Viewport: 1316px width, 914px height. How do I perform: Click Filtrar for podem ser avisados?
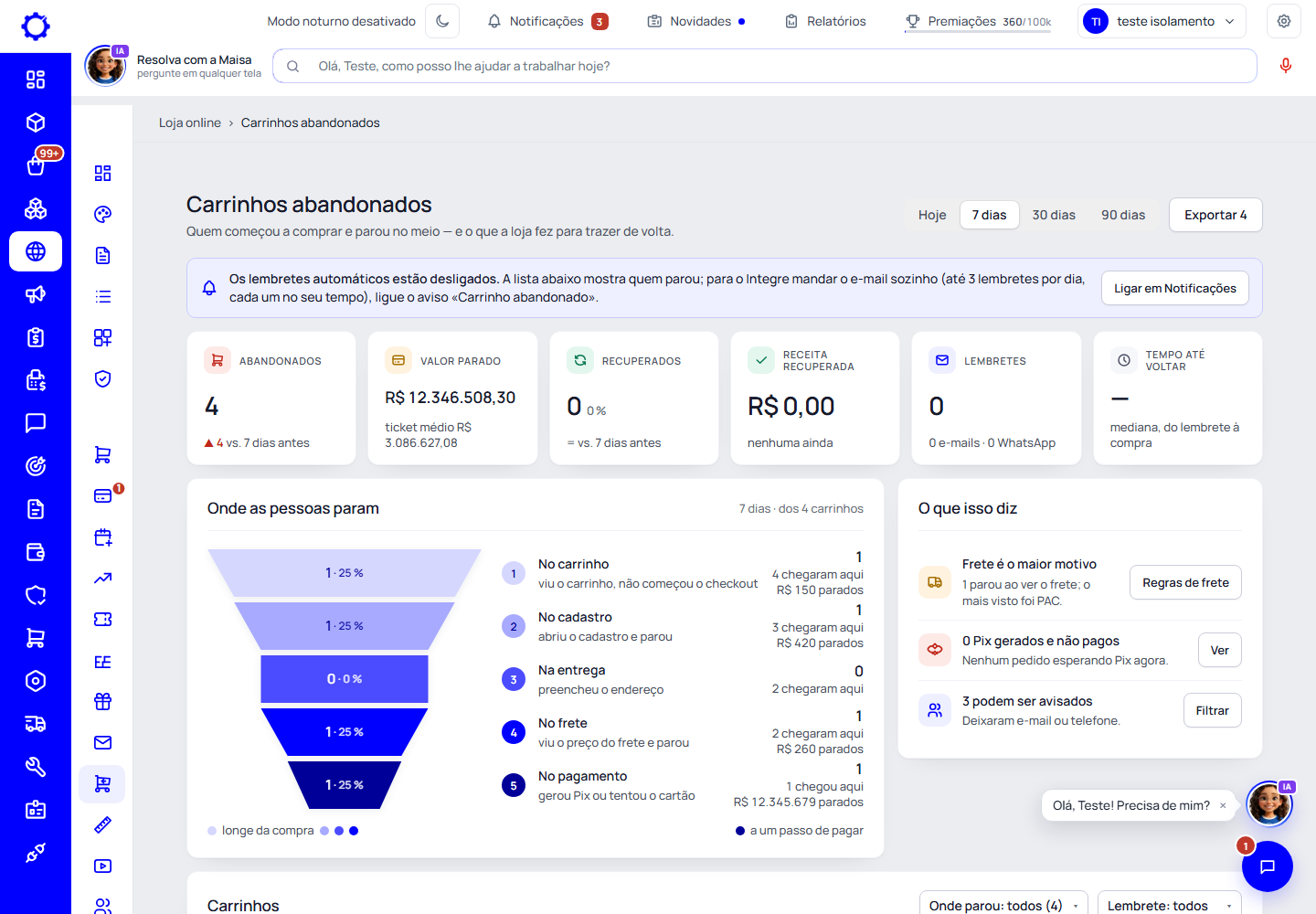[x=1212, y=710]
